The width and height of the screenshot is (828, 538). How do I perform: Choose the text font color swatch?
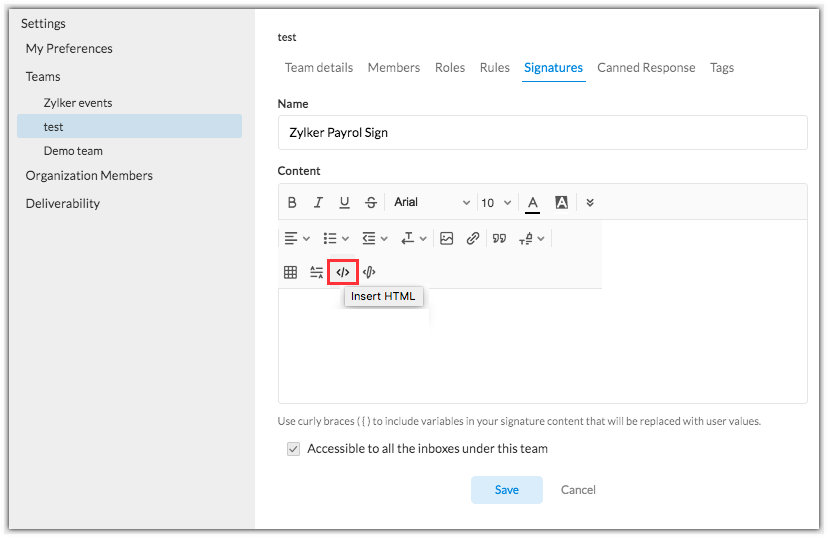tap(533, 203)
